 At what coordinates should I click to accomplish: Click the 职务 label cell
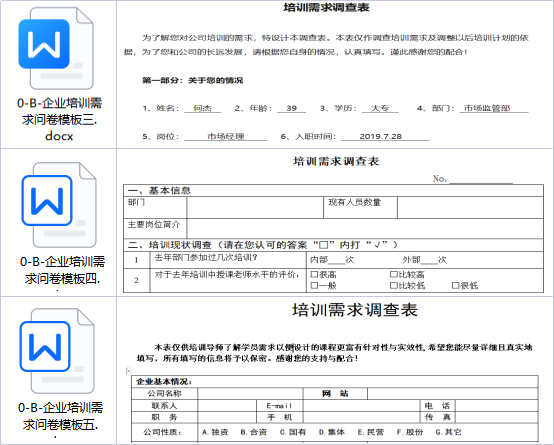coord(165,417)
